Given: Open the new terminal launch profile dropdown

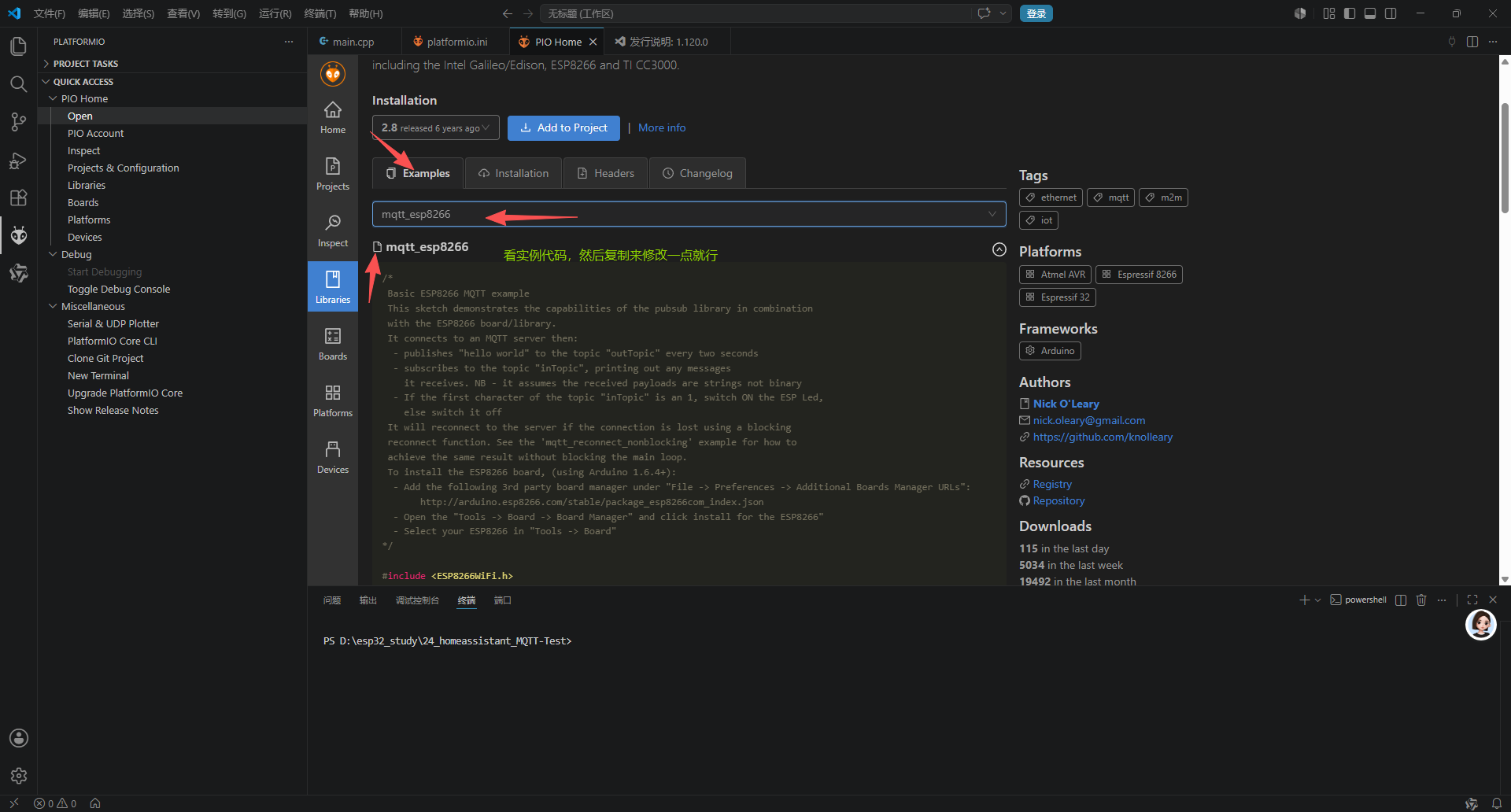Looking at the screenshot, I should click(1318, 600).
